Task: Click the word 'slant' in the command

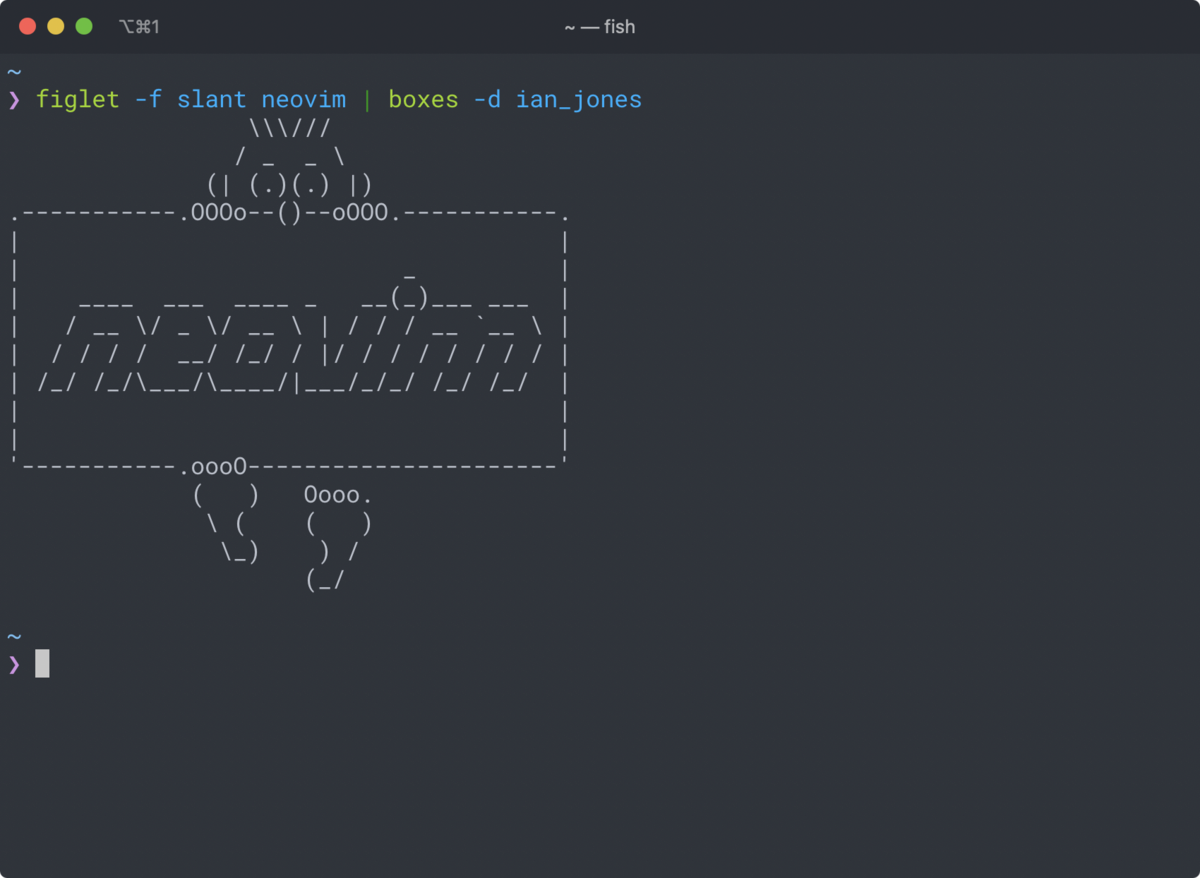Action: pyautogui.click(x=212, y=100)
